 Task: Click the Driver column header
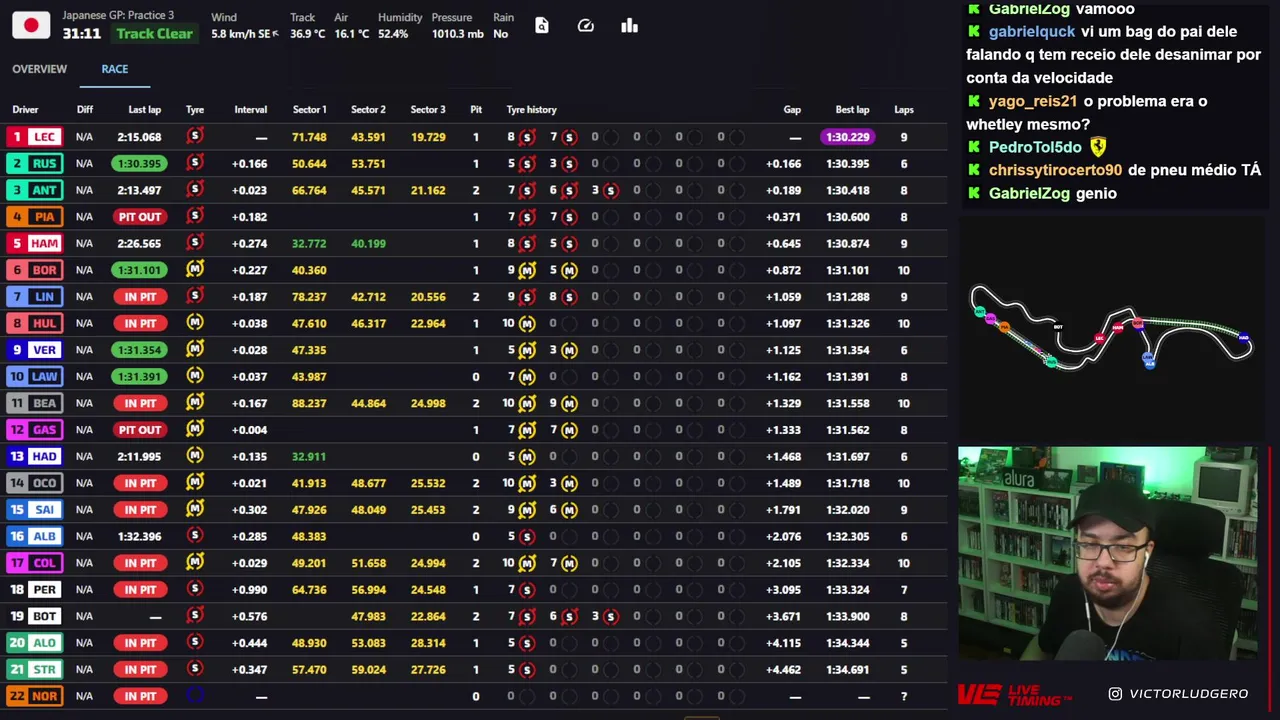(x=25, y=110)
